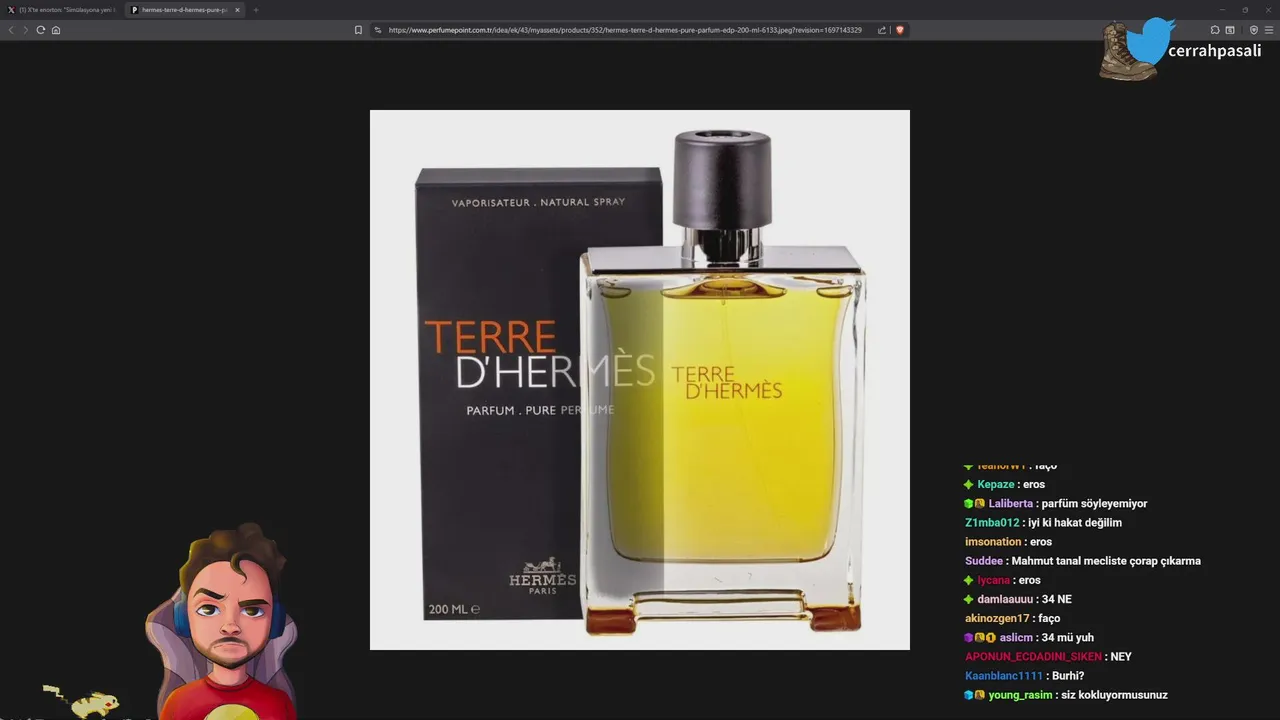Click the Suddee username in chat
1280x720 pixels.
(984, 561)
